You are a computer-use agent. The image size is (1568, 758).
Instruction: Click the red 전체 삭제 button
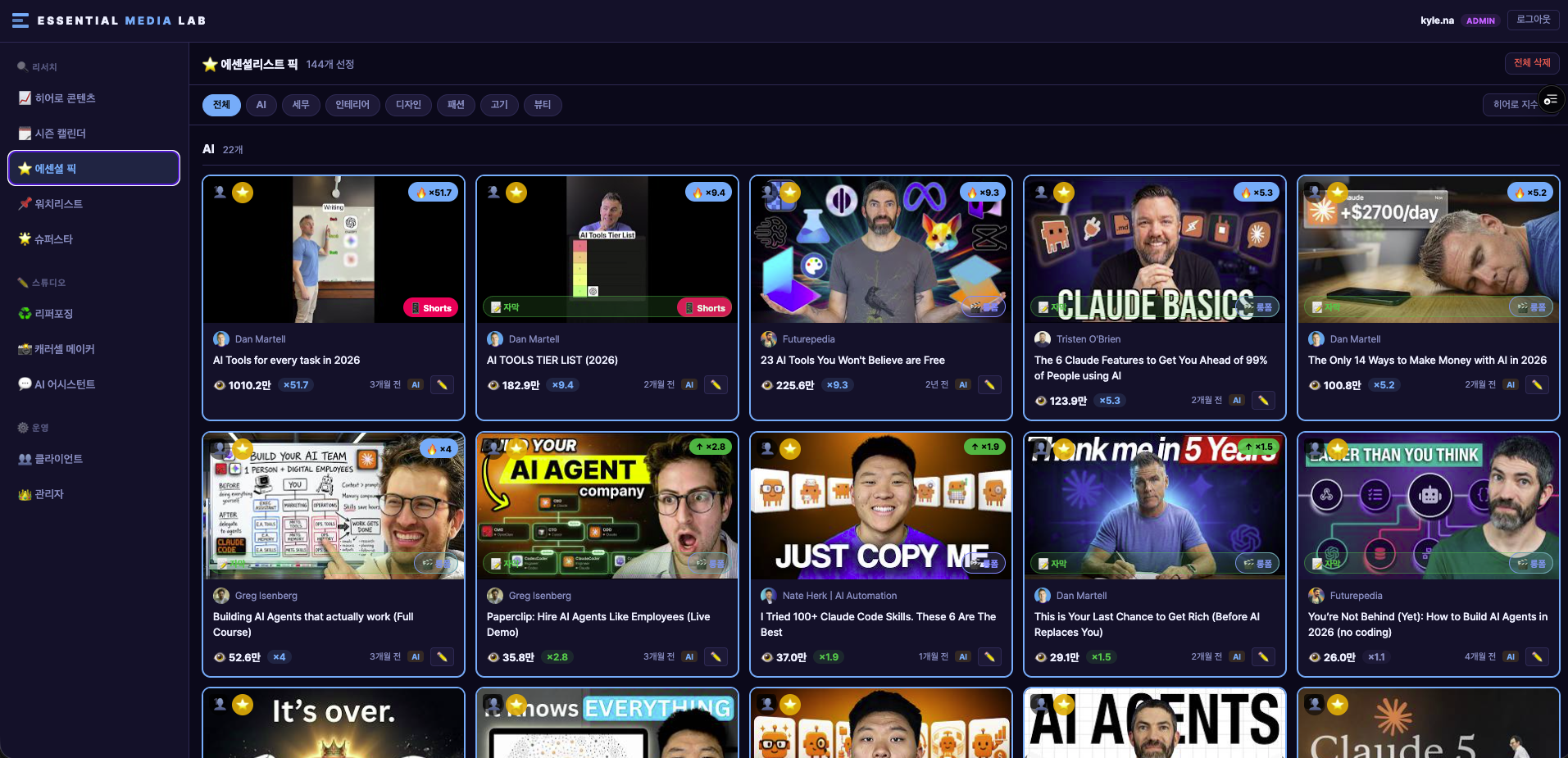tap(1532, 63)
